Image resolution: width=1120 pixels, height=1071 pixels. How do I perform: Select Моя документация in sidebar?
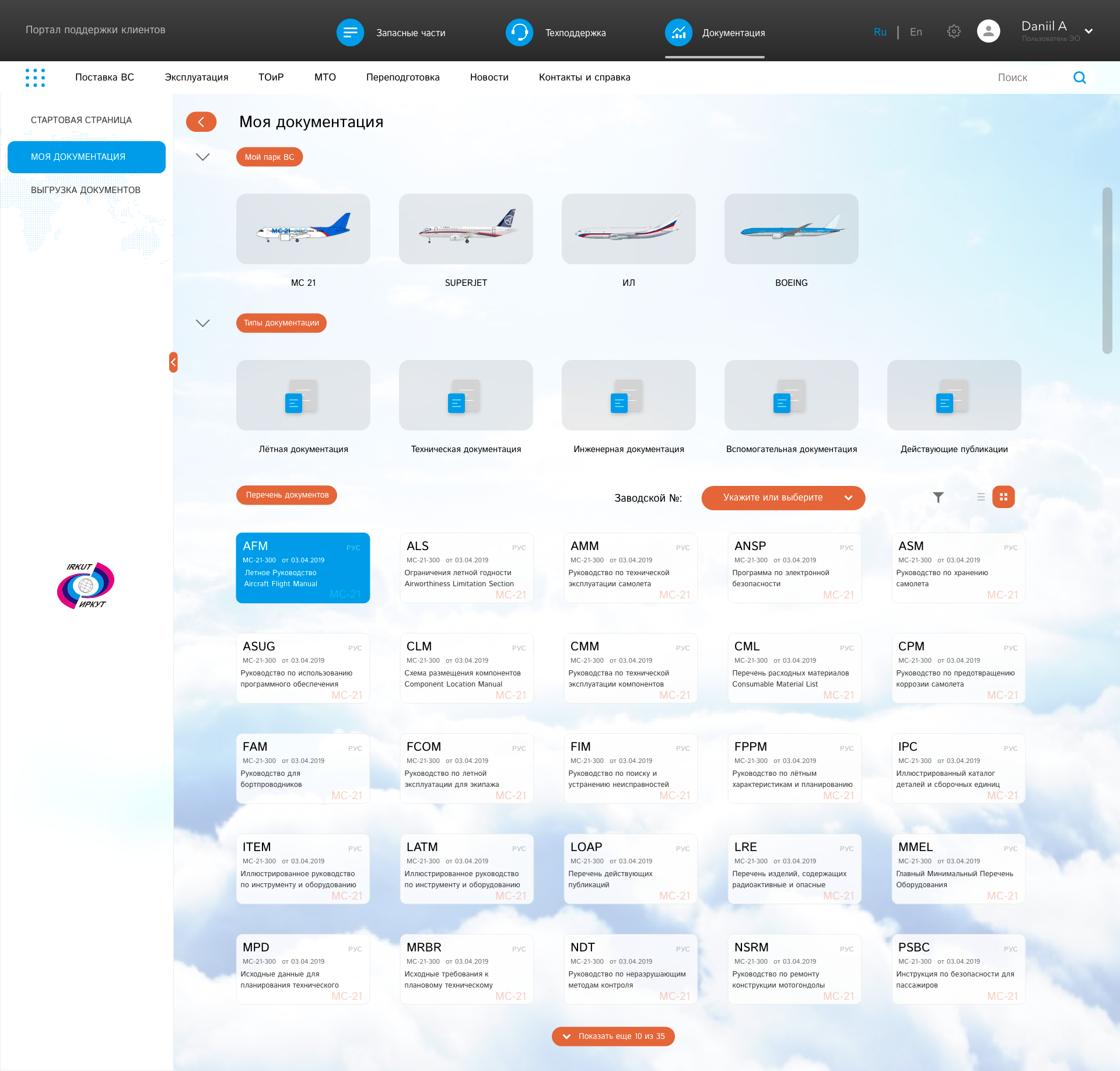coord(86,157)
